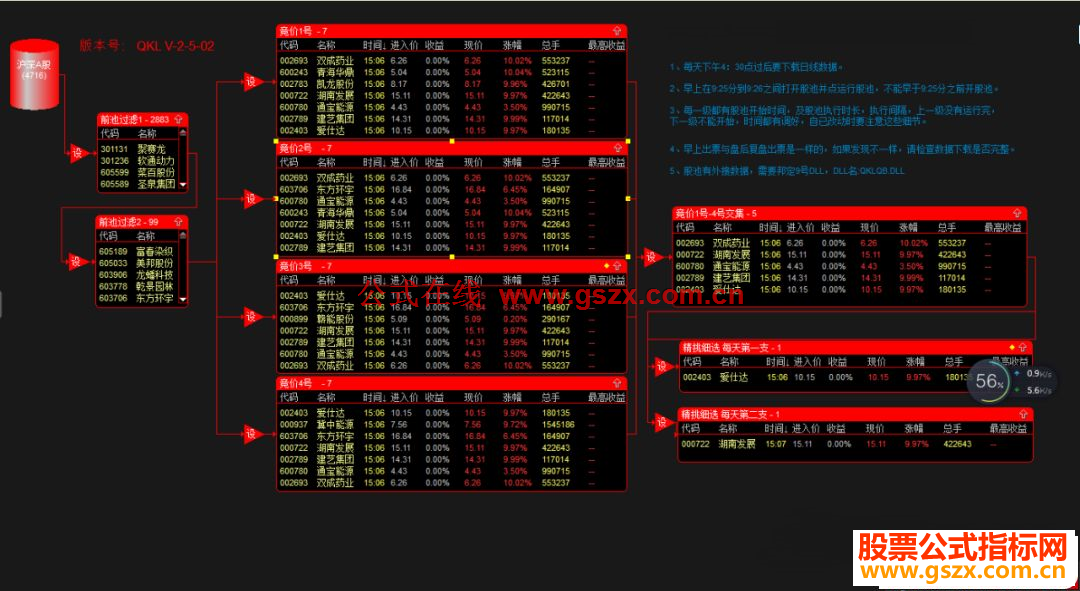Sort 前池过滤1 by 代码 column header
The width and height of the screenshot is (1080, 591).
109,134
